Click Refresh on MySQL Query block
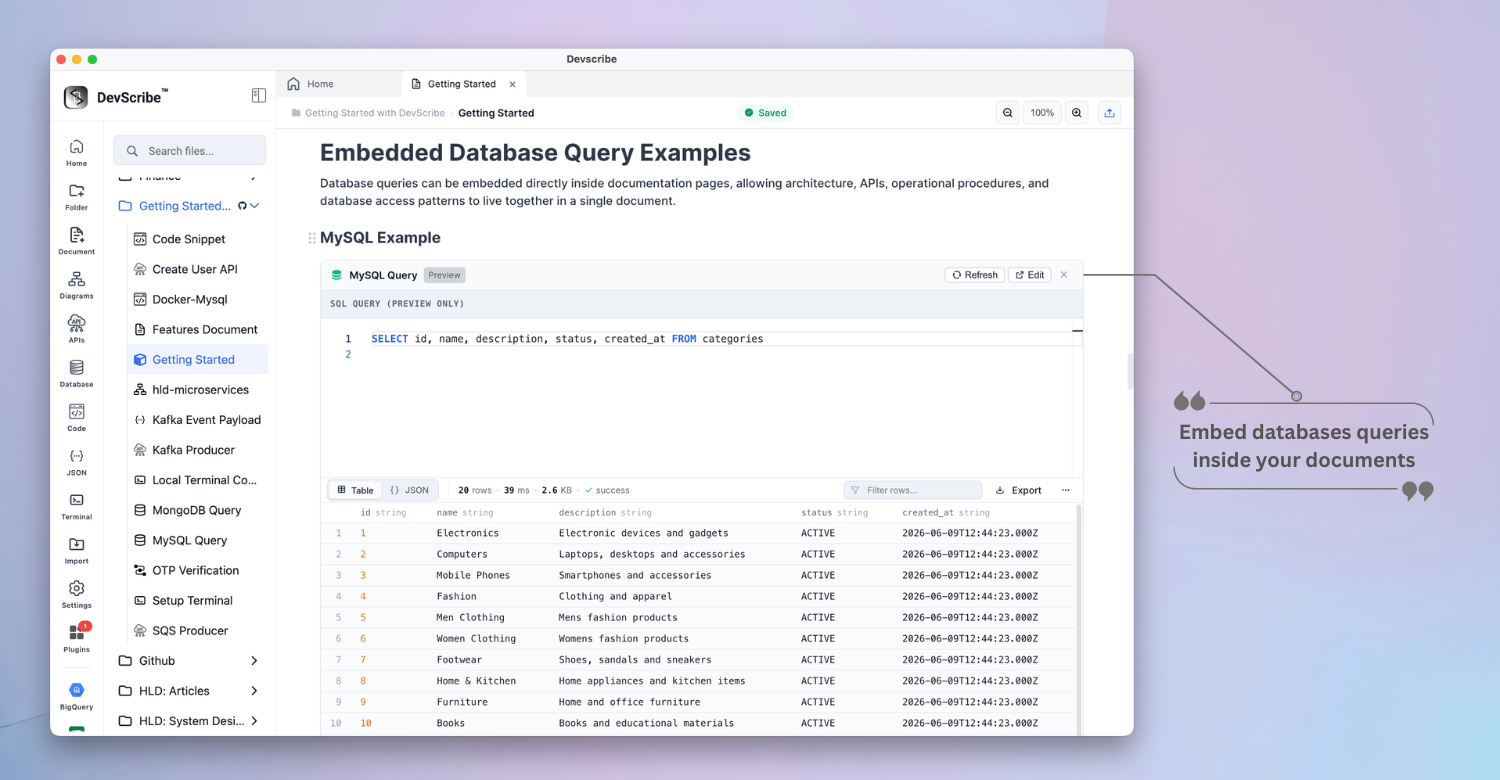Viewport: 1500px width, 780px height. pos(975,275)
